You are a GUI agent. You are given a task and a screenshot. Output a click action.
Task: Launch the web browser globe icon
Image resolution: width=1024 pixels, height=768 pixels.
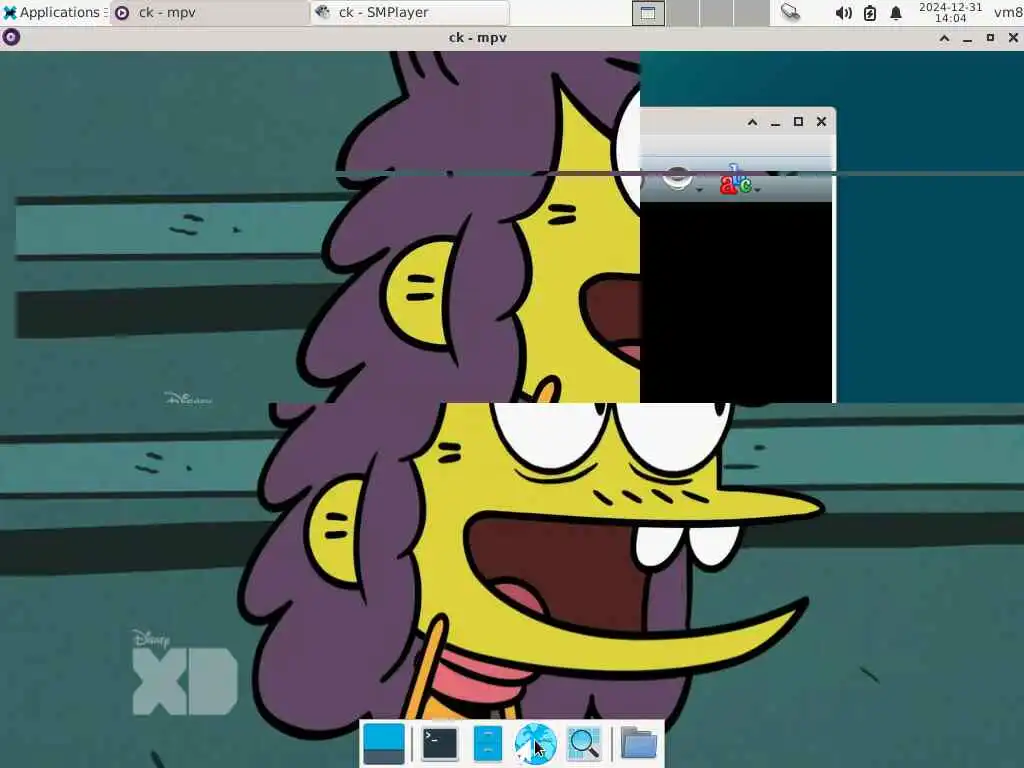[x=535, y=744]
